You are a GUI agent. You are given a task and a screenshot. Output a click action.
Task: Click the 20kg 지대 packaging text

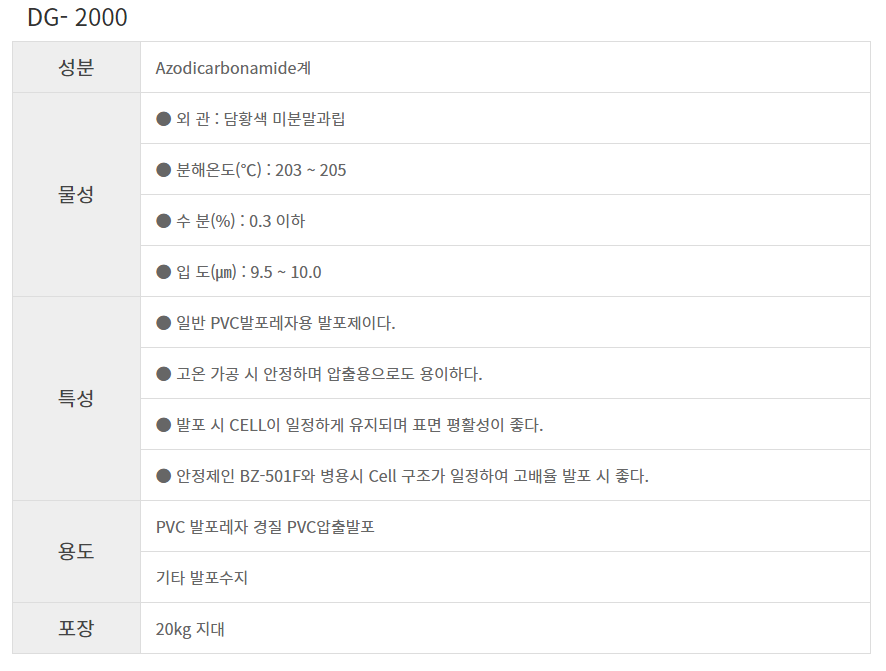pyautogui.click(x=191, y=629)
